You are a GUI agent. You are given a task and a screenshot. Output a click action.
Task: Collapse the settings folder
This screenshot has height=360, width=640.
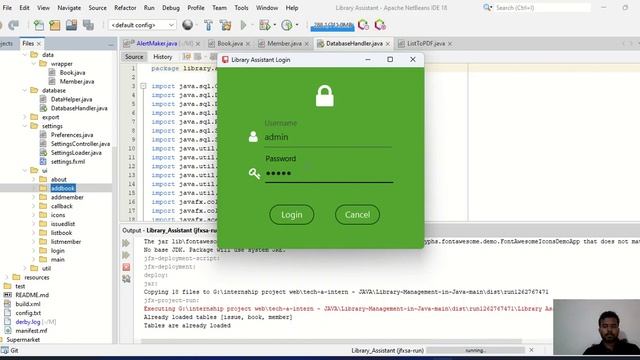(x=25, y=126)
